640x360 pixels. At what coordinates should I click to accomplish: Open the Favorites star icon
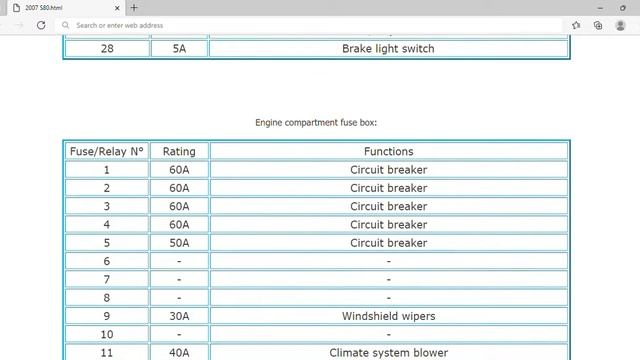tap(576, 25)
